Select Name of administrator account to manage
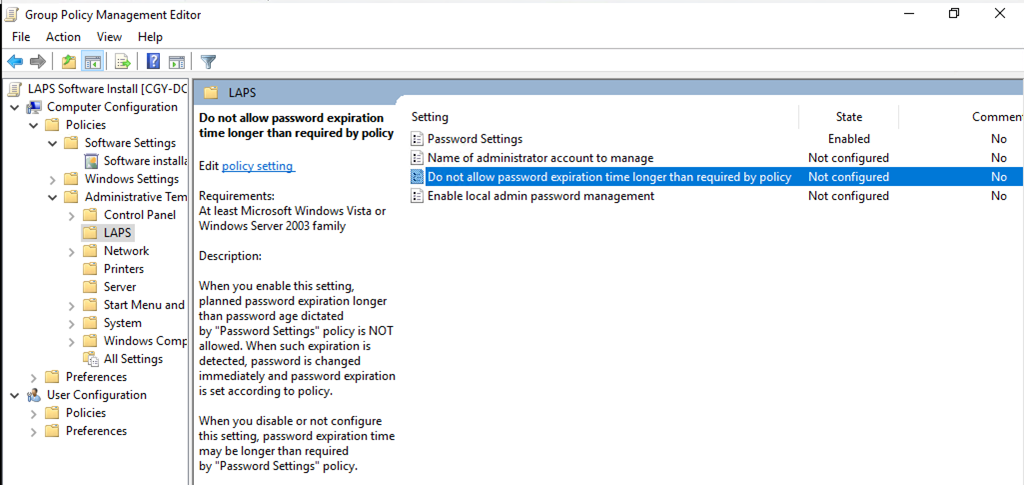Image resolution: width=1024 pixels, height=485 pixels. [x=540, y=158]
